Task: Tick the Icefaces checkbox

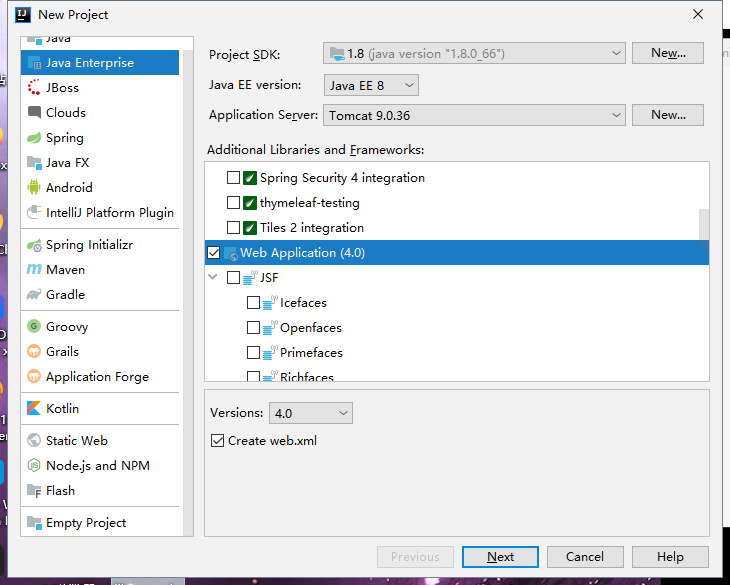Action: pos(253,303)
